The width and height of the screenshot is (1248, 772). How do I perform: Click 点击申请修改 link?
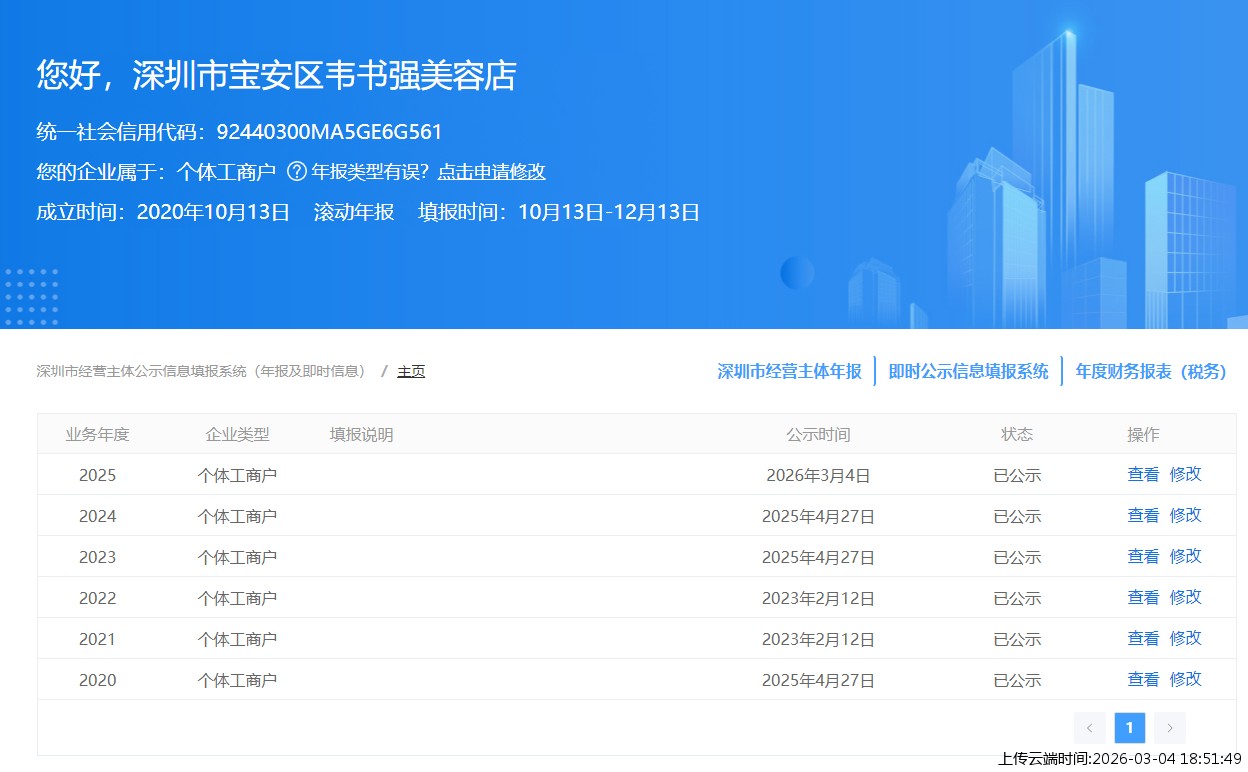pos(491,172)
